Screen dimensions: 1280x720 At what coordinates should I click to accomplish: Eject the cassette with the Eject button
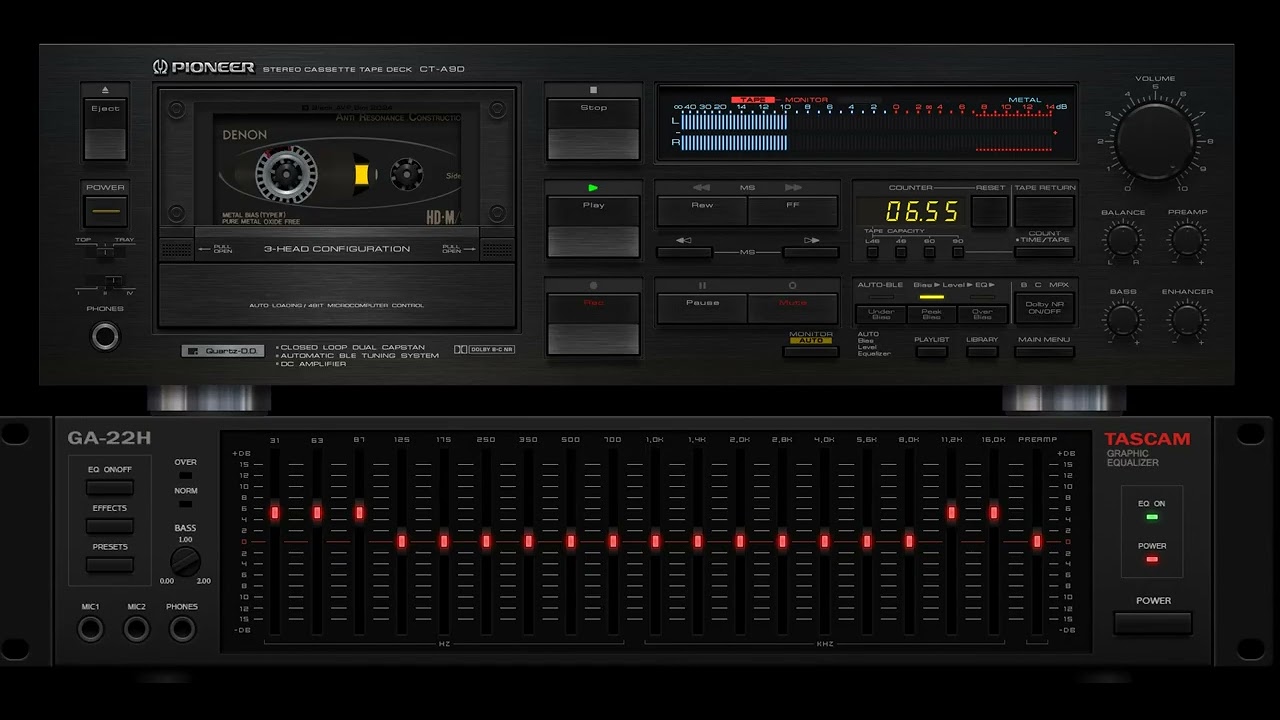[105, 130]
